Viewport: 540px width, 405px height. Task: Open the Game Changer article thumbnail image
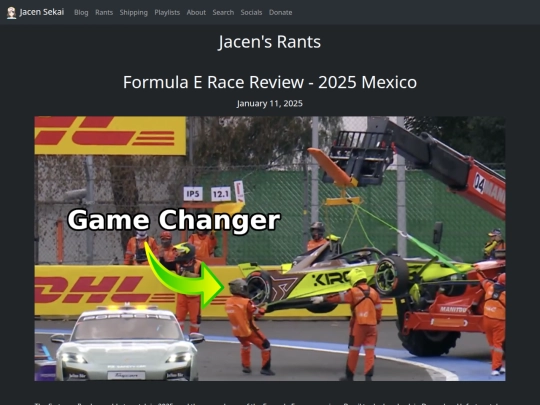270,248
